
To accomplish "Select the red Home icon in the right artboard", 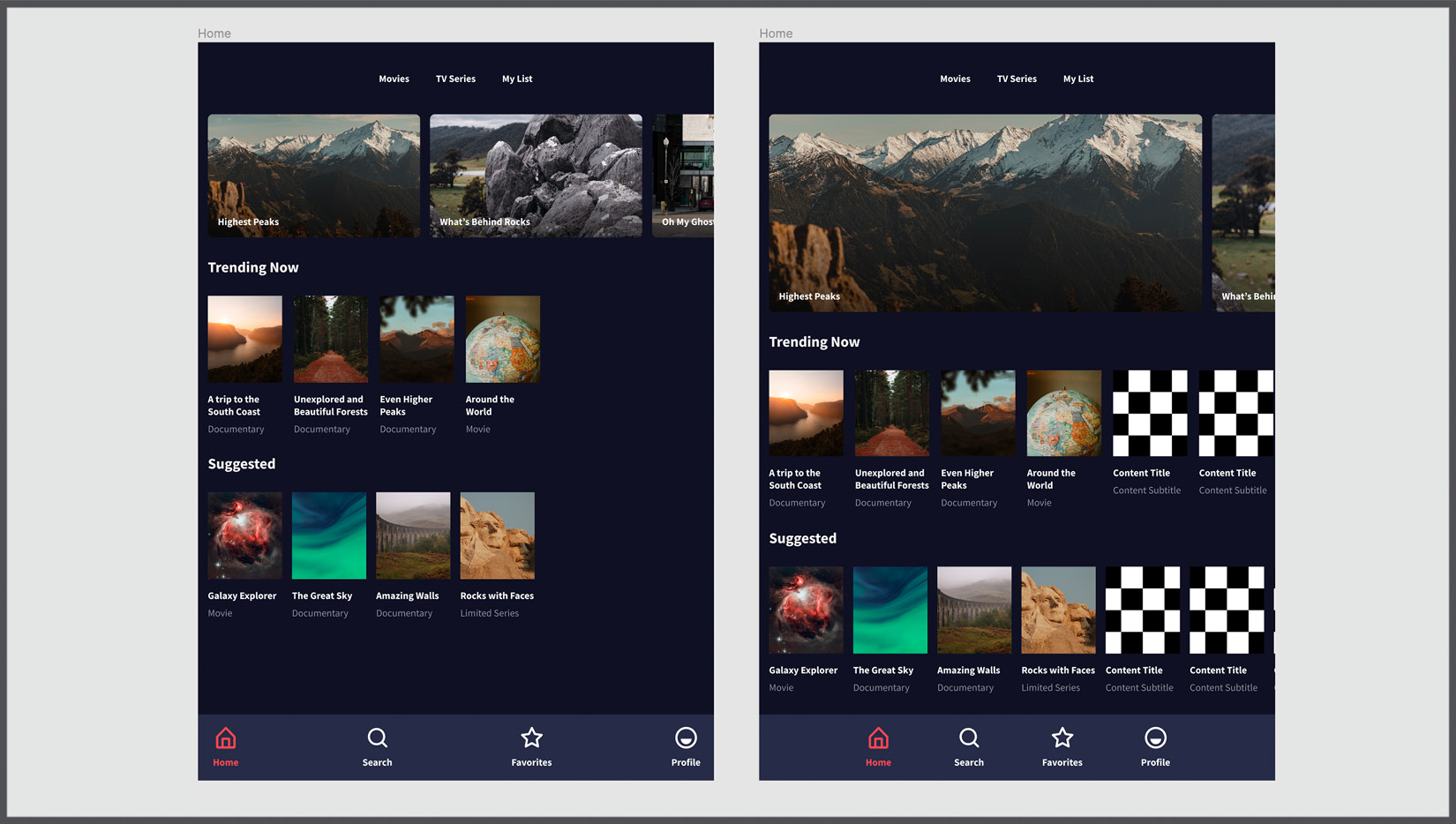I will click(878, 738).
